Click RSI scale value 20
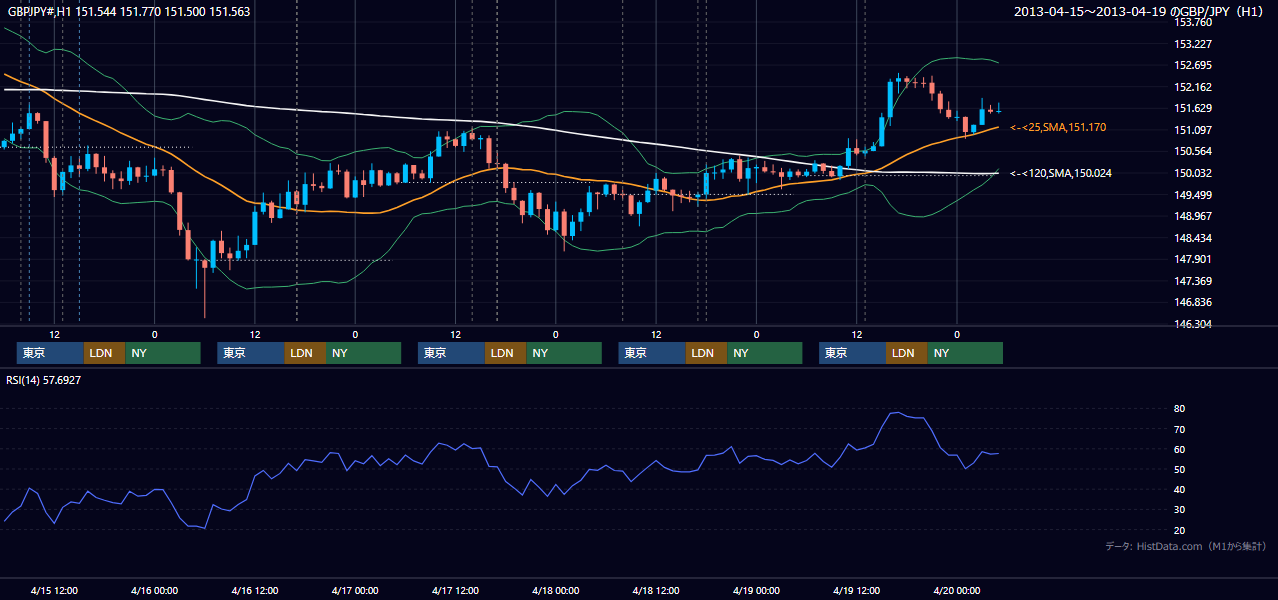The image size is (1278, 600). tap(1180, 530)
